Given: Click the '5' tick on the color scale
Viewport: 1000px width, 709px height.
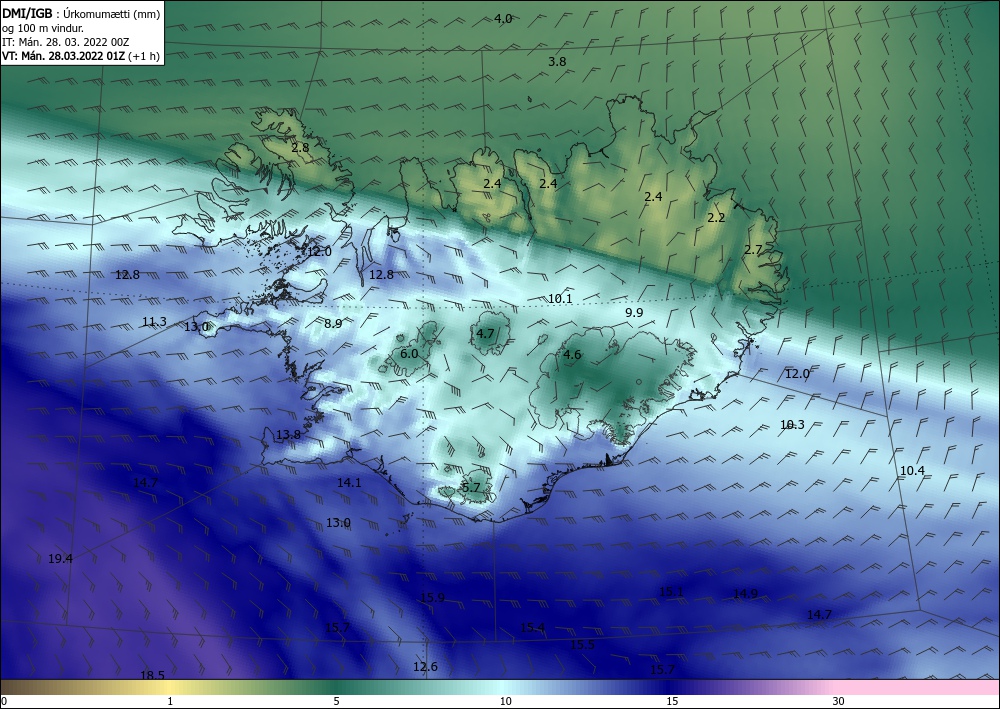Looking at the screenshot, I should pos(336,701).
